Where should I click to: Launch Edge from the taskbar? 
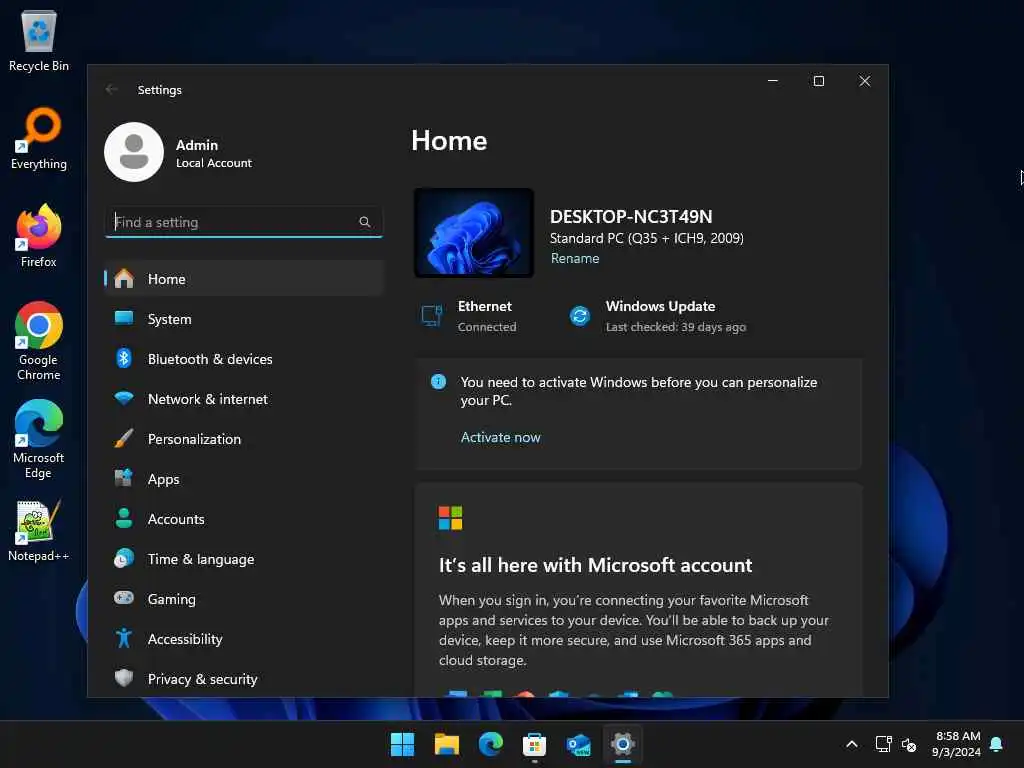[490, 744]
